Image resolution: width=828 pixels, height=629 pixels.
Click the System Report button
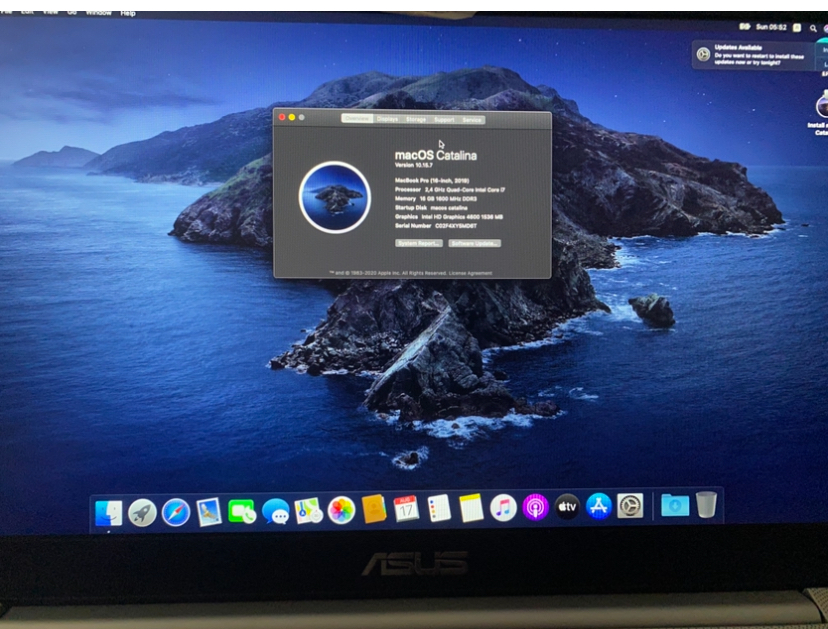pos(419,243)
